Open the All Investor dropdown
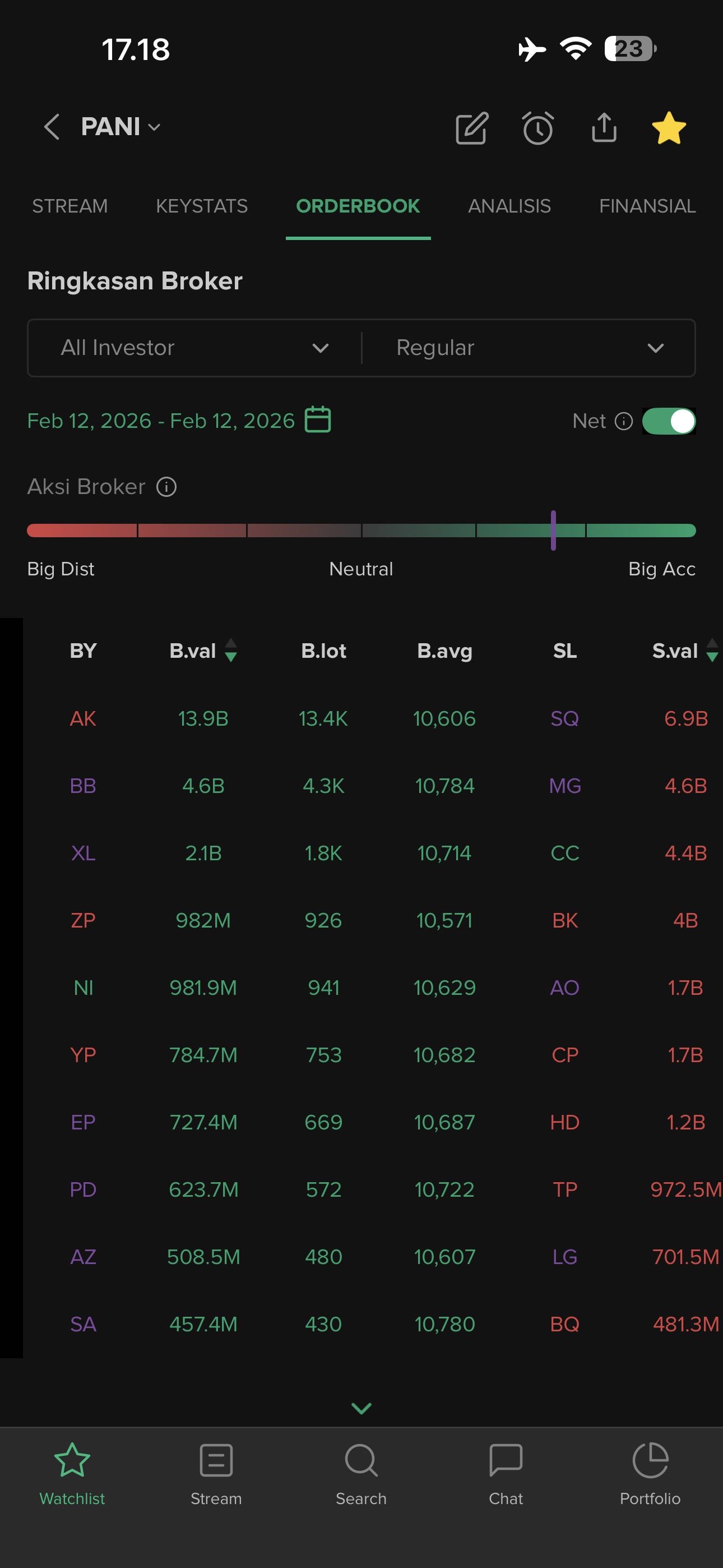The image size is (723, 1568). point(194,348)
